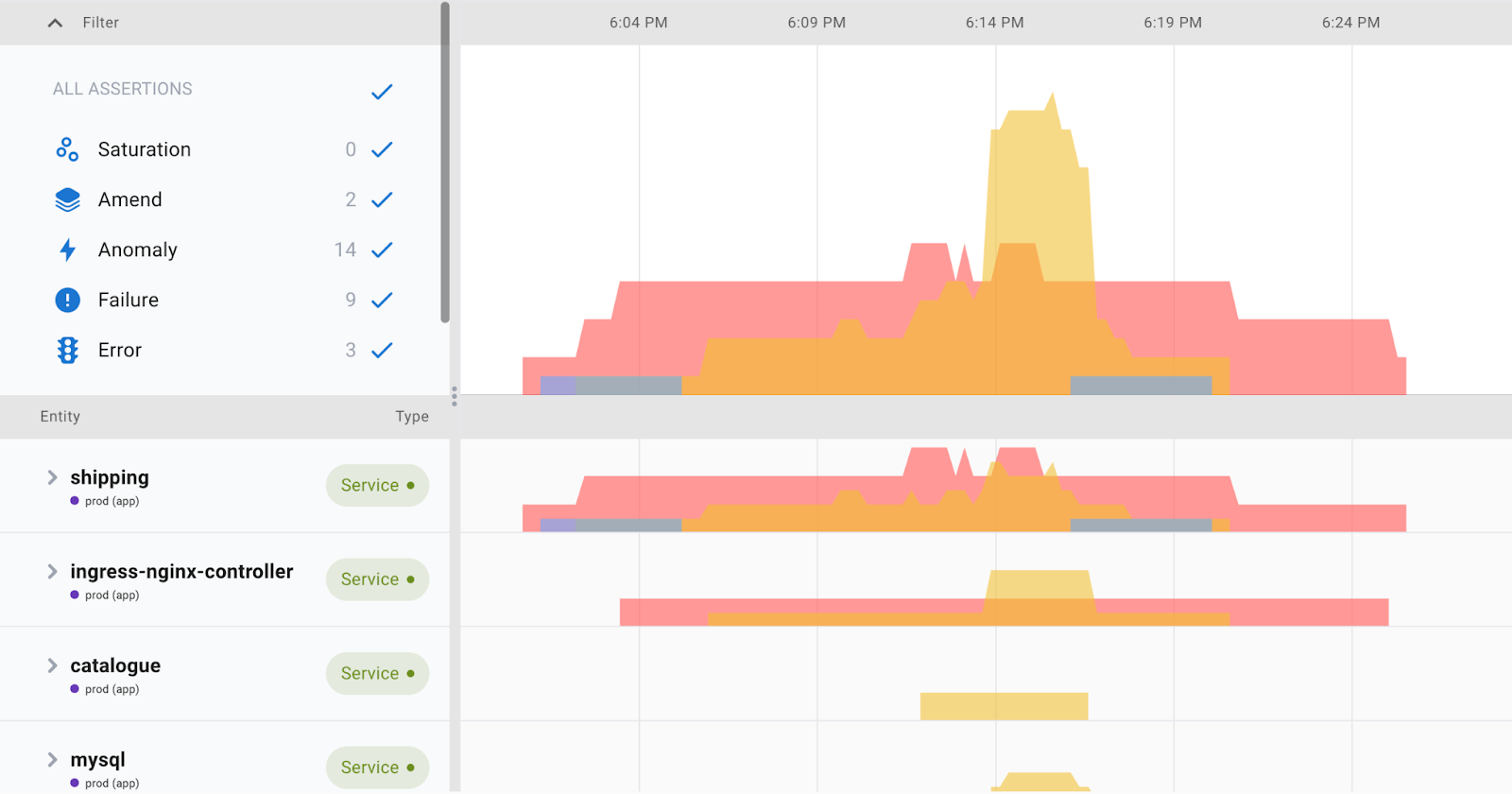The image size is (1512, 794).
Task: Uncheck the Anomaly assertion filter
Action: (x=382, y=250)
